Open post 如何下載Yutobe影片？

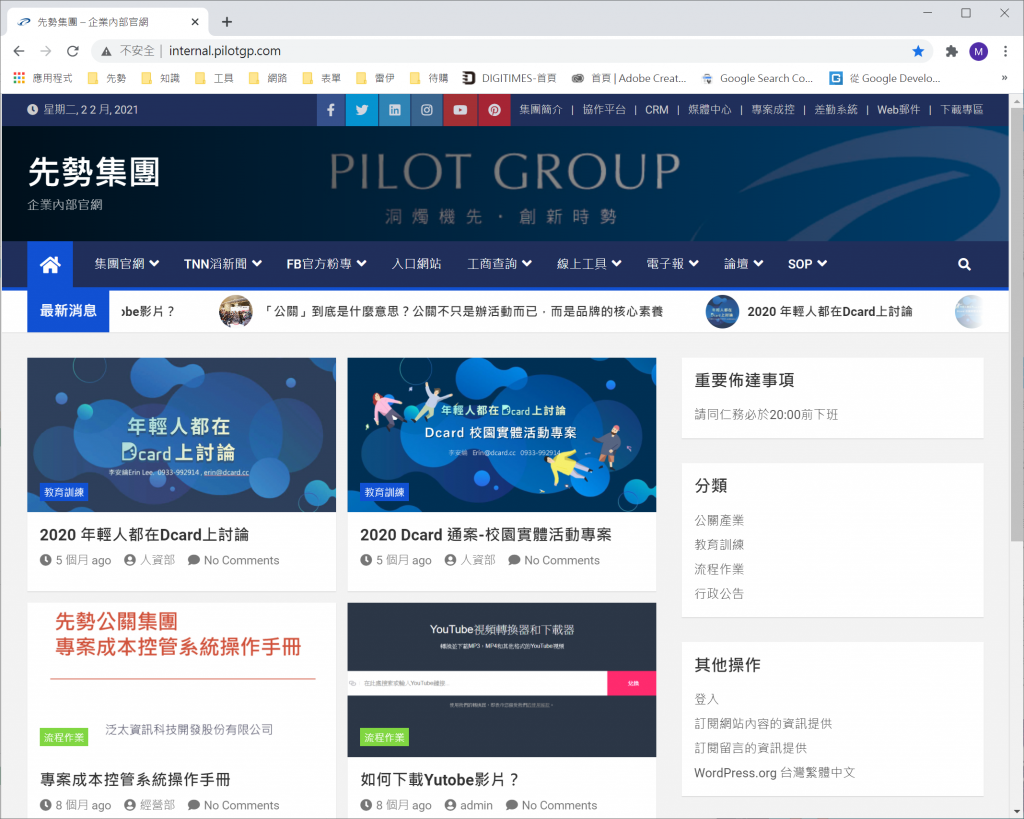(440, 780)
